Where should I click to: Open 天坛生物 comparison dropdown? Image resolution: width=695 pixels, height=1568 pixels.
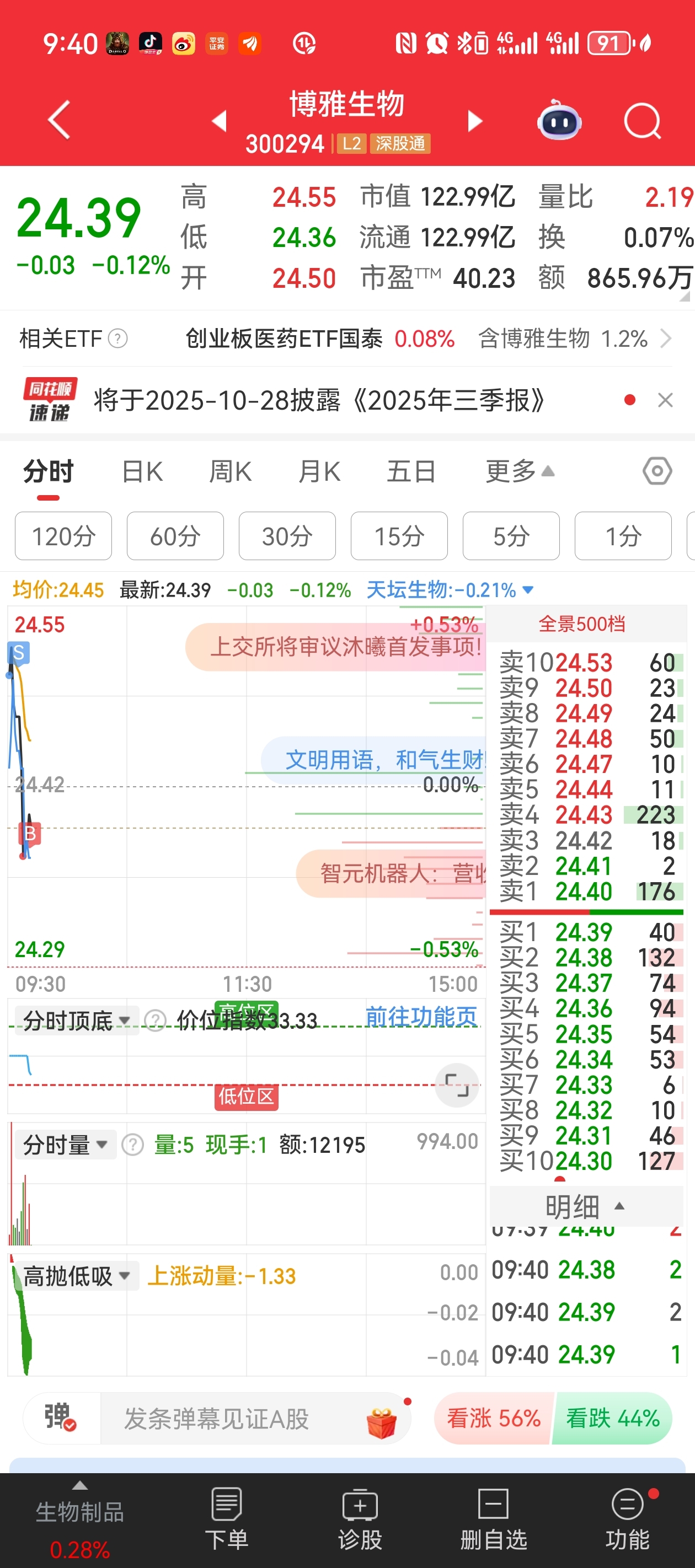pyautogui.click(x=450, y=590)
